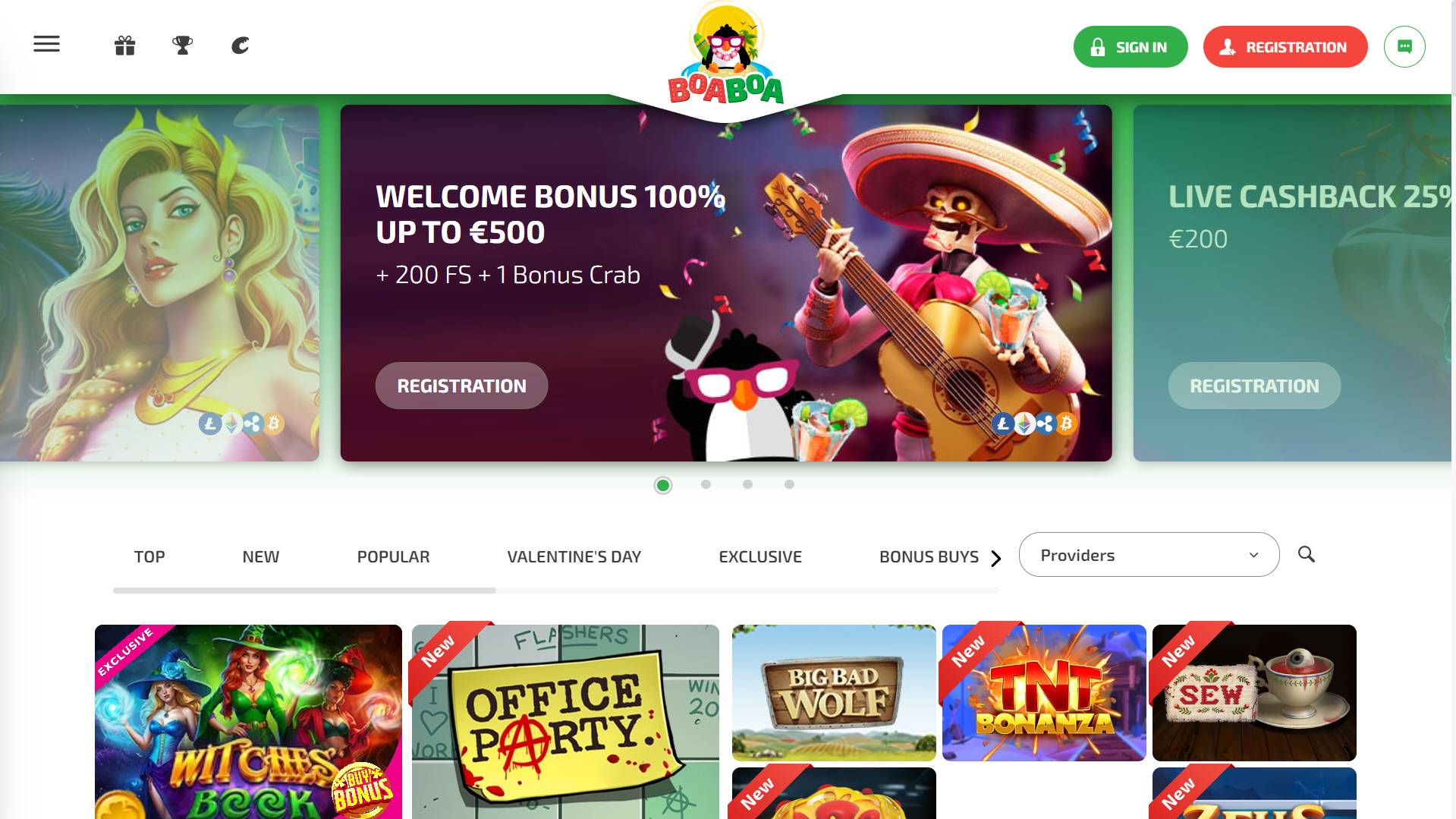Click REGISTRATION on the Welcome Bonus banner
The width and height of the screenshot is (1456, 819).
[x=461, y=386]
